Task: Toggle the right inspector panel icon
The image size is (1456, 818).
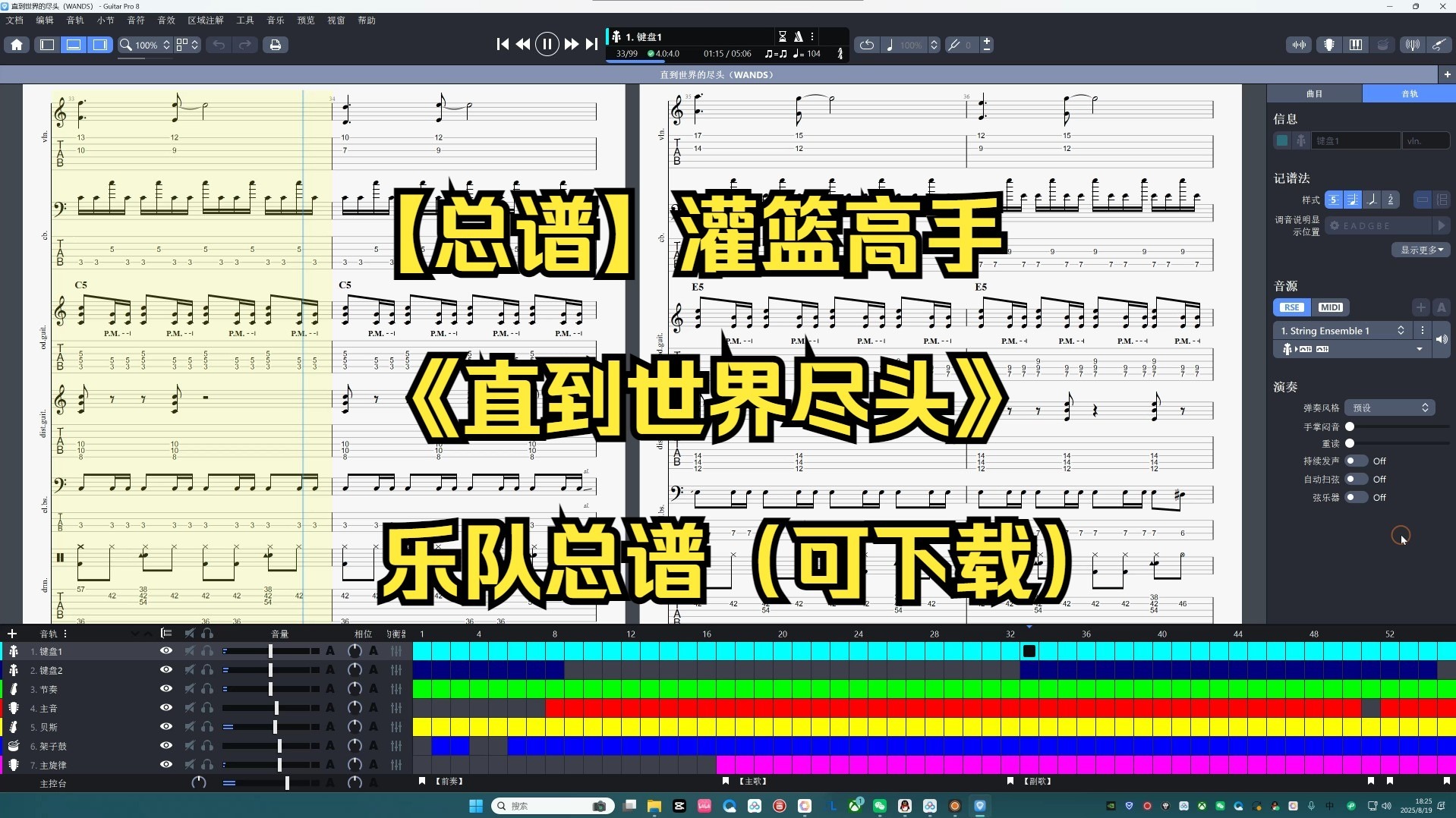Action: pos(100,45)
